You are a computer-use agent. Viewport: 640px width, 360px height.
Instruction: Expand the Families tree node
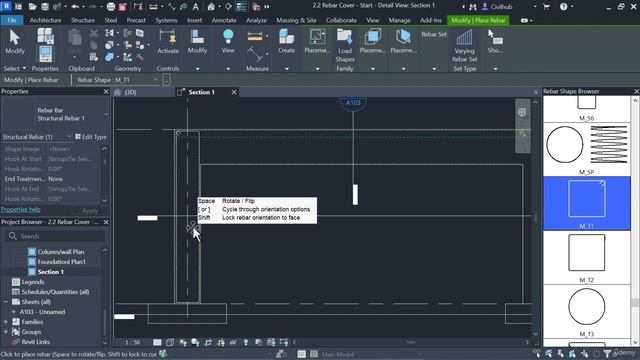tap(6, 322)
